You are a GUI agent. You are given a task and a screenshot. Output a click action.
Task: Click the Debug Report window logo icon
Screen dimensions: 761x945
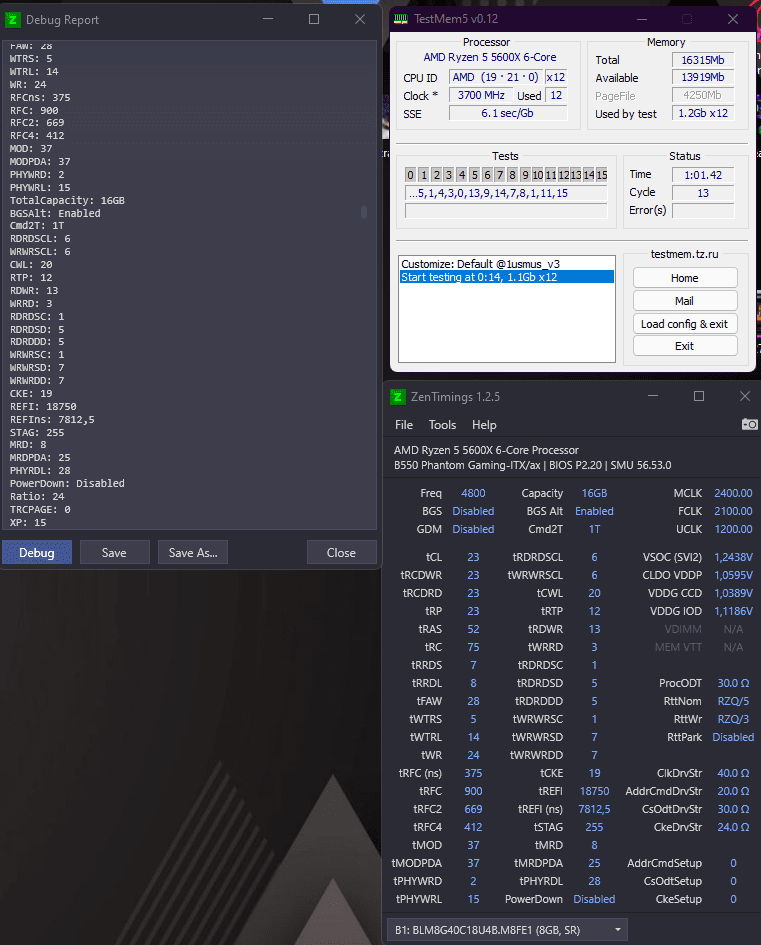pos(12,20)
